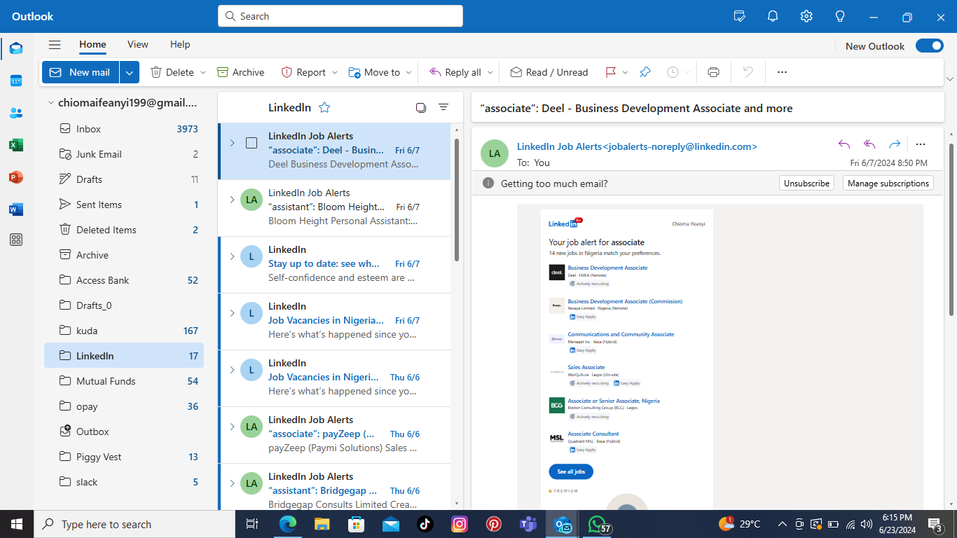
Task: Open the Mutual Funds folder
Action: [x=124, y=381]
